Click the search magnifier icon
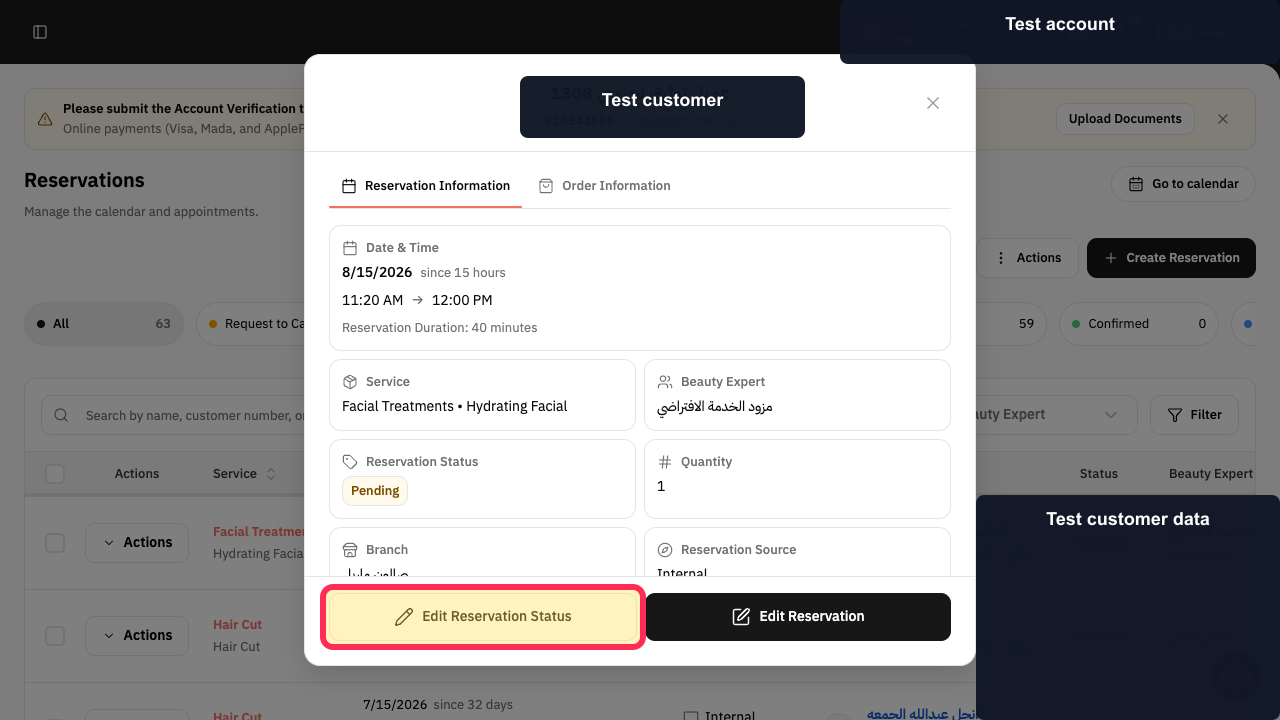1280x720 pixels. tap(62, 415)
